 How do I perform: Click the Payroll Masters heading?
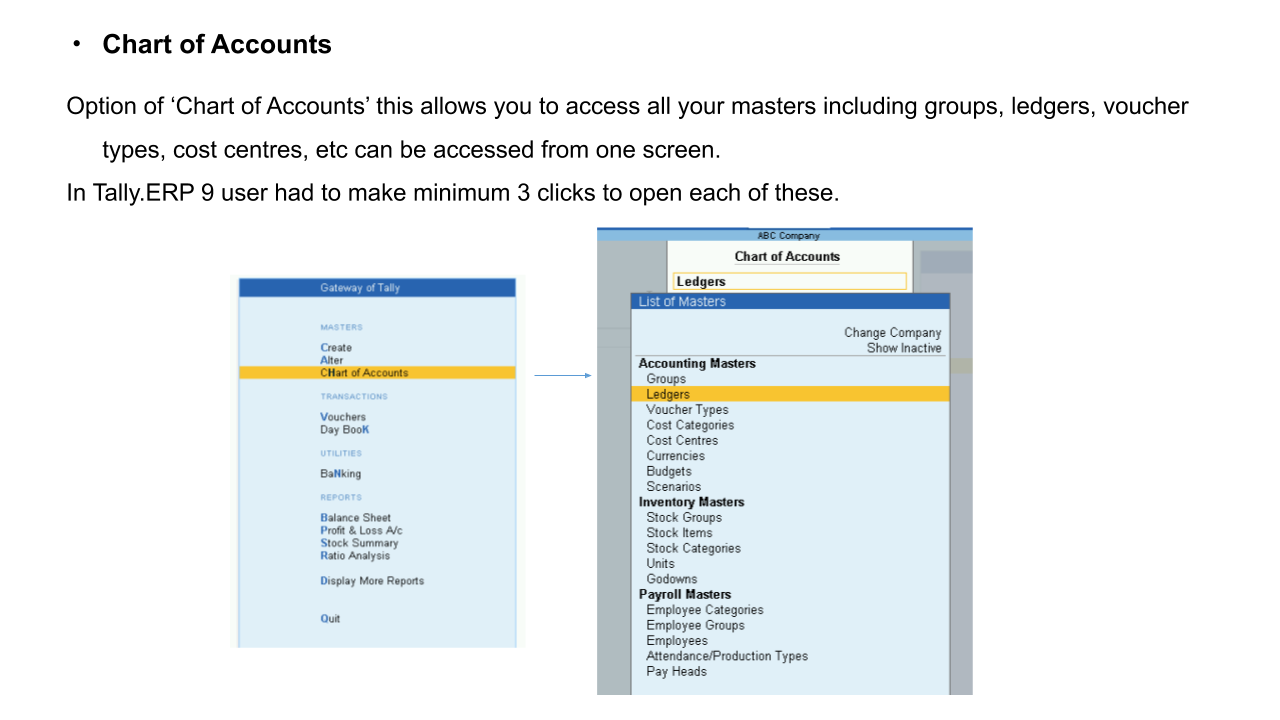(685, 594)
